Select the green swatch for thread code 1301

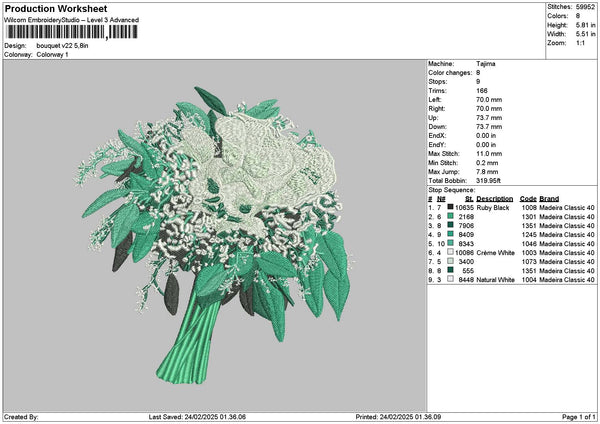point(452,216)
